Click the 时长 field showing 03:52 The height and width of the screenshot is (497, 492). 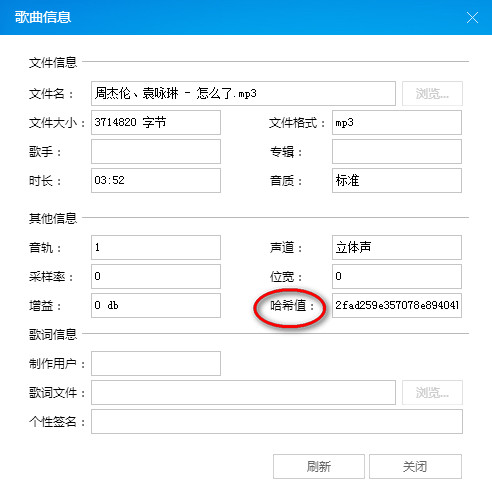click(156, 180)
